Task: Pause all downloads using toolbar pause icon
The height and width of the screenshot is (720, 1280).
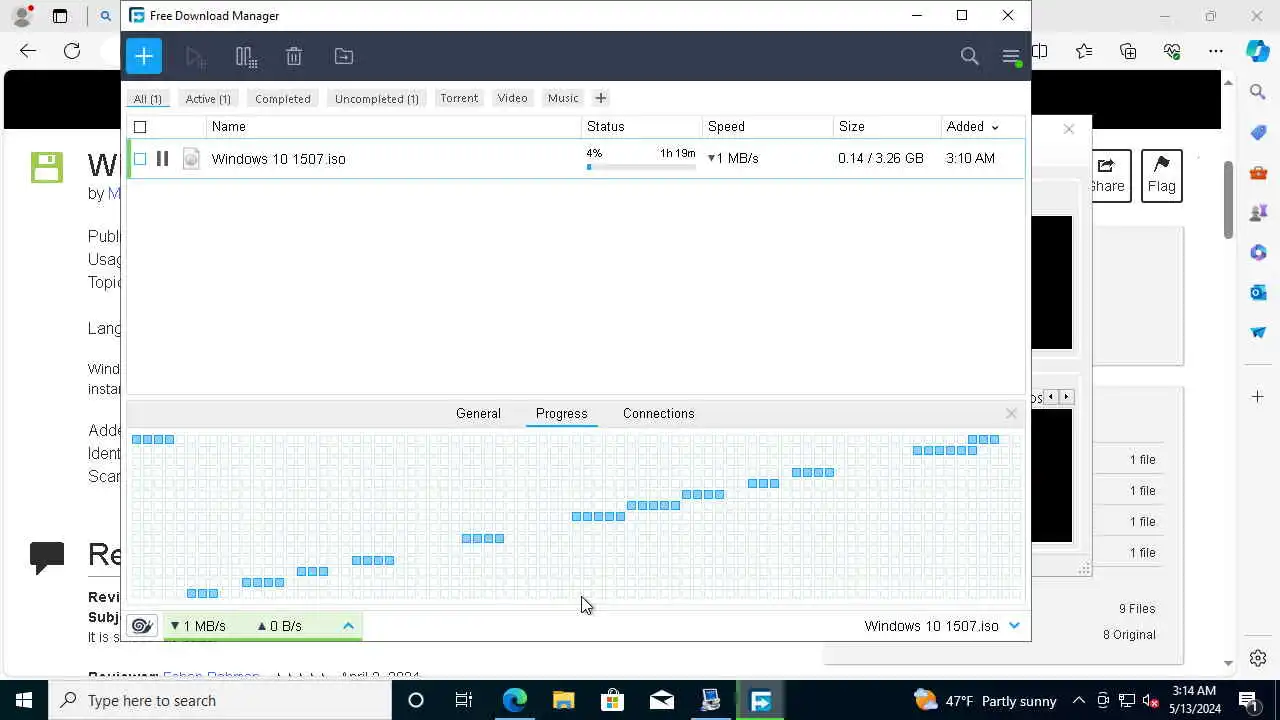Action: click(246, 57)
